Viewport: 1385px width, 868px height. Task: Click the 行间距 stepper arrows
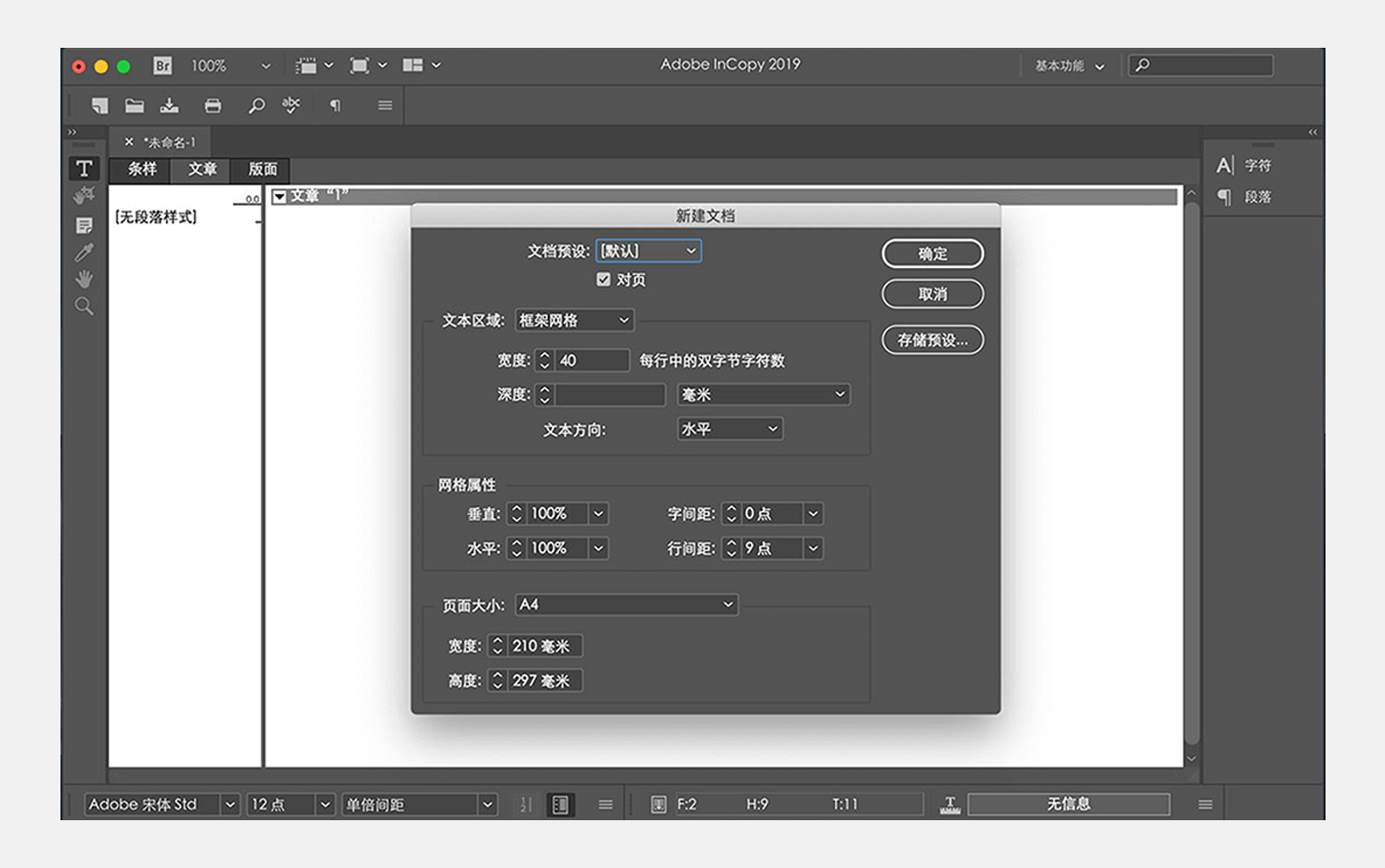[x=732, y=548]
